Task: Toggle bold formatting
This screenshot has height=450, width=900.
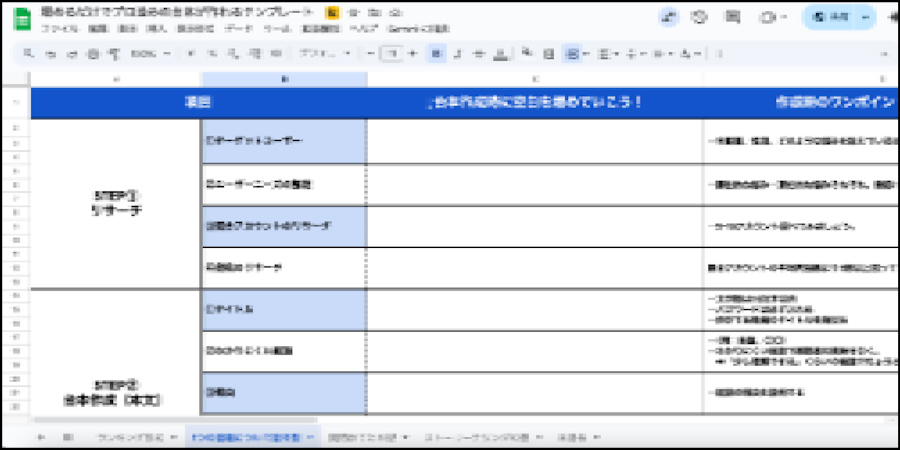Action: point(436,53)
